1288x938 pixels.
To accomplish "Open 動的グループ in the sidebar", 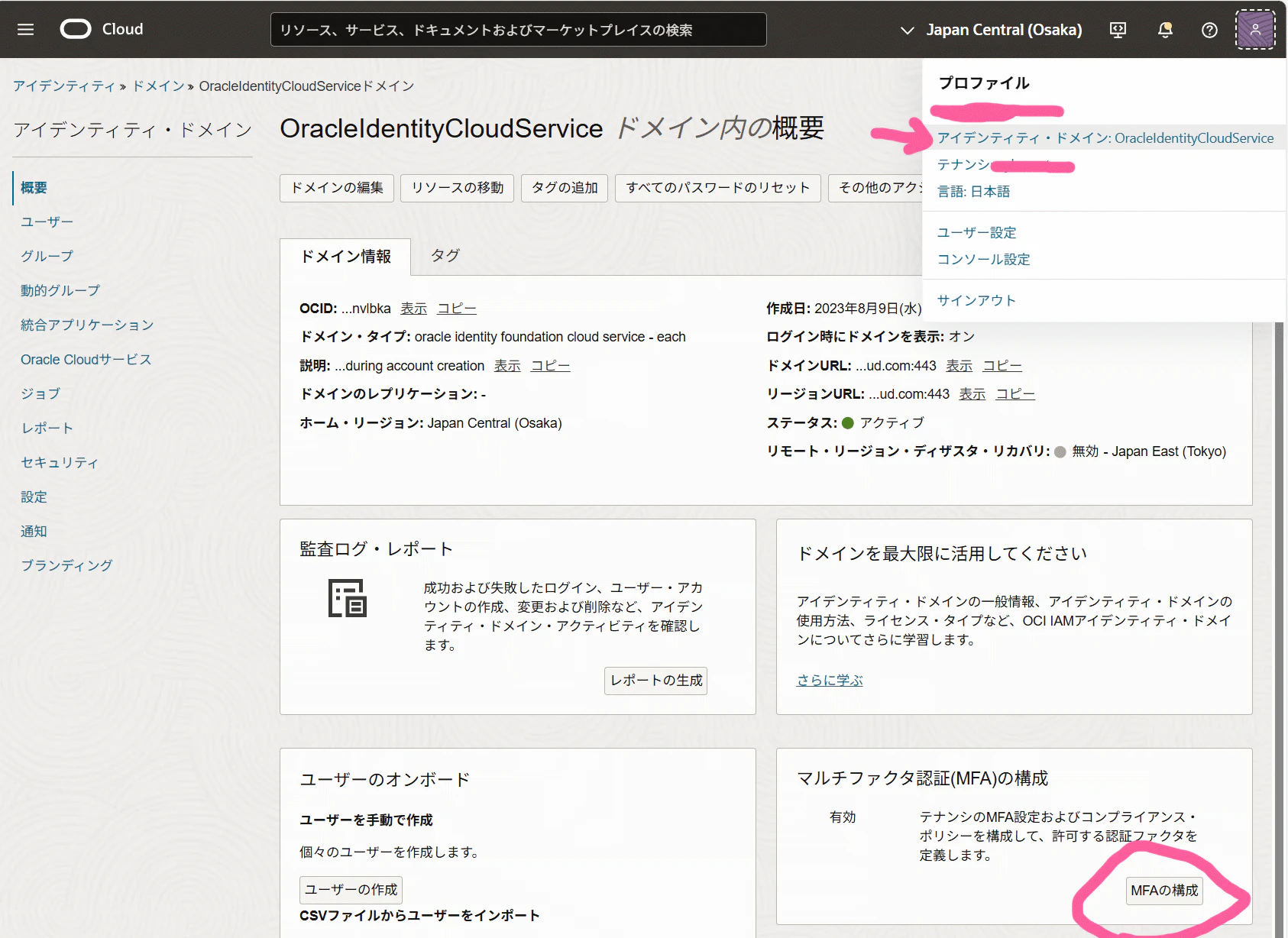I will coord(60,291).
